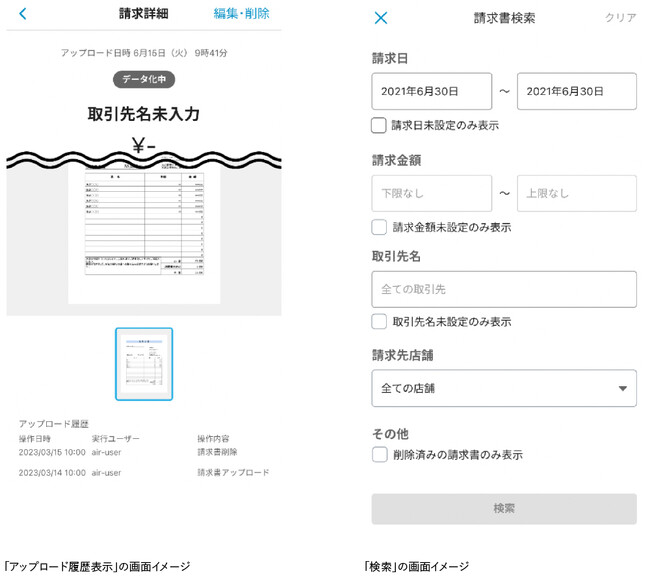Screen dimensions: 650x578
Task: Tap the データ化中 status badge
Action: coord(144,79)
